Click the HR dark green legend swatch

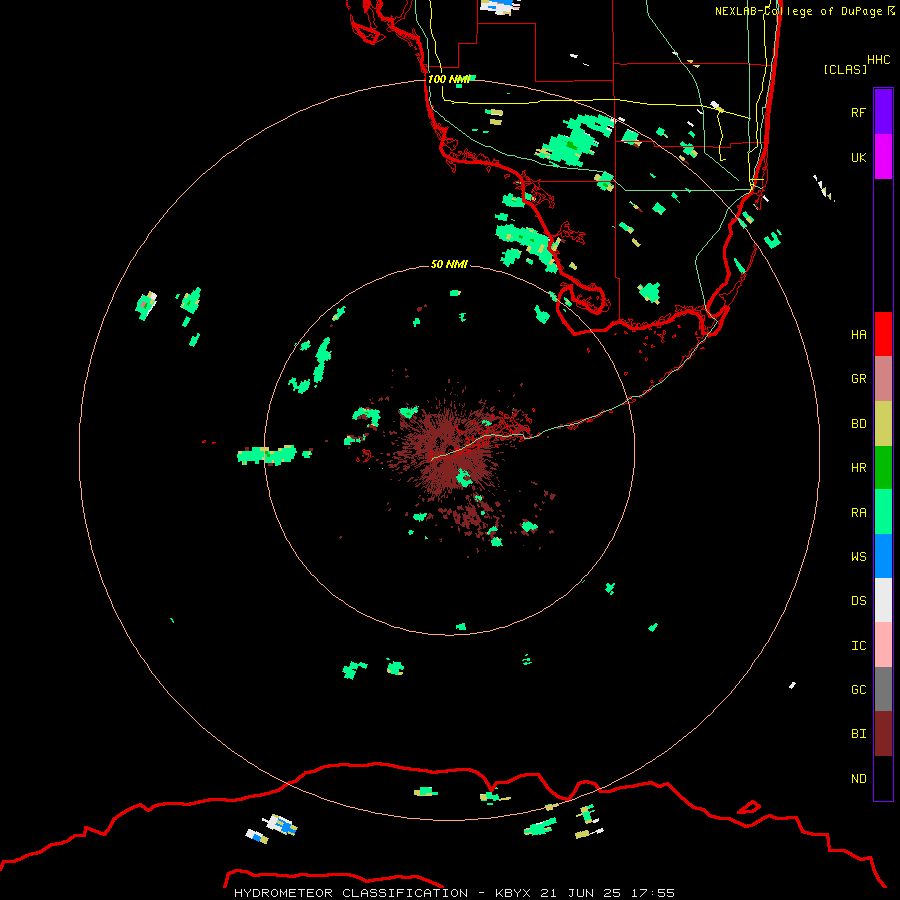tap(883, 468)
